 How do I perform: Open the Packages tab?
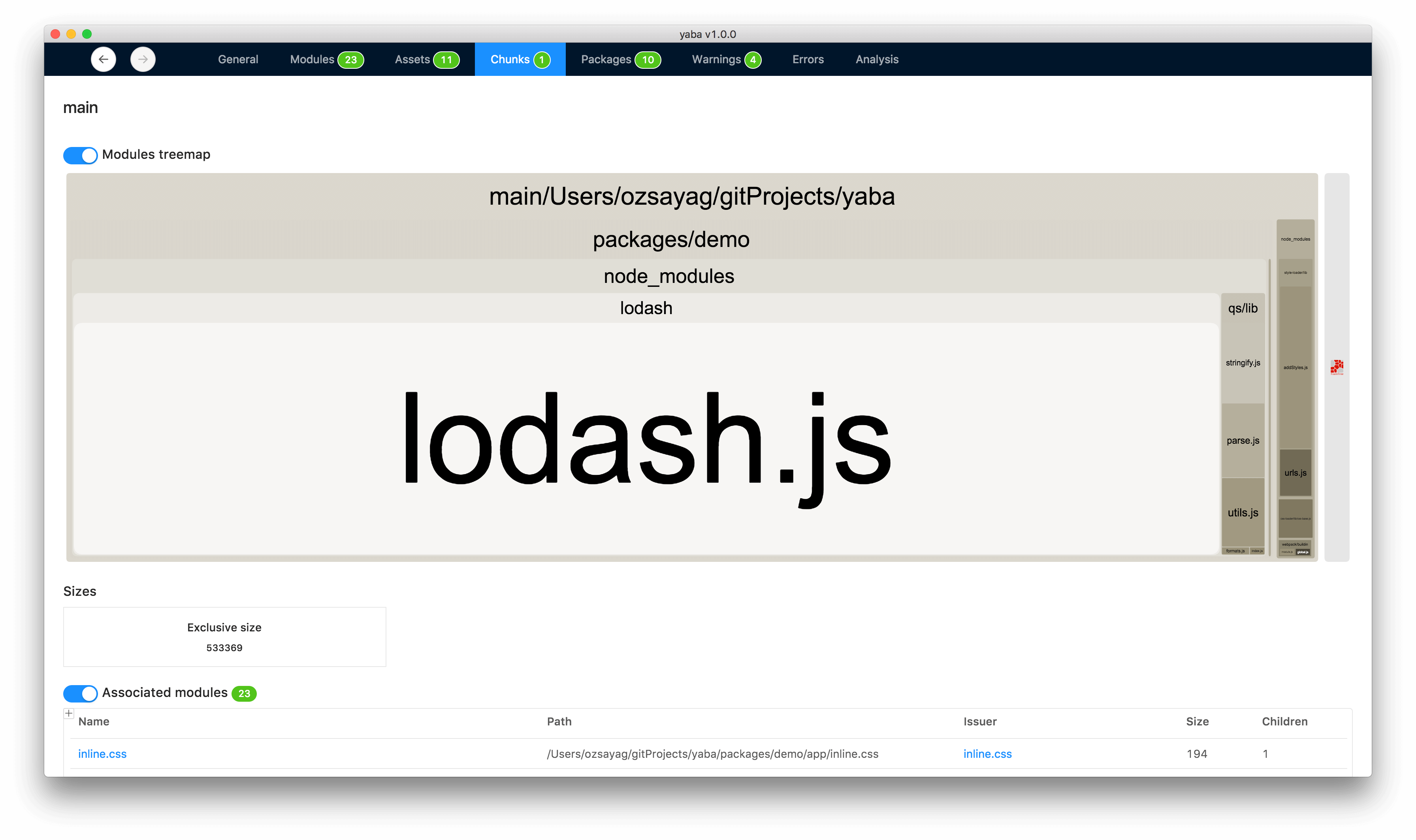coord(621,59)
